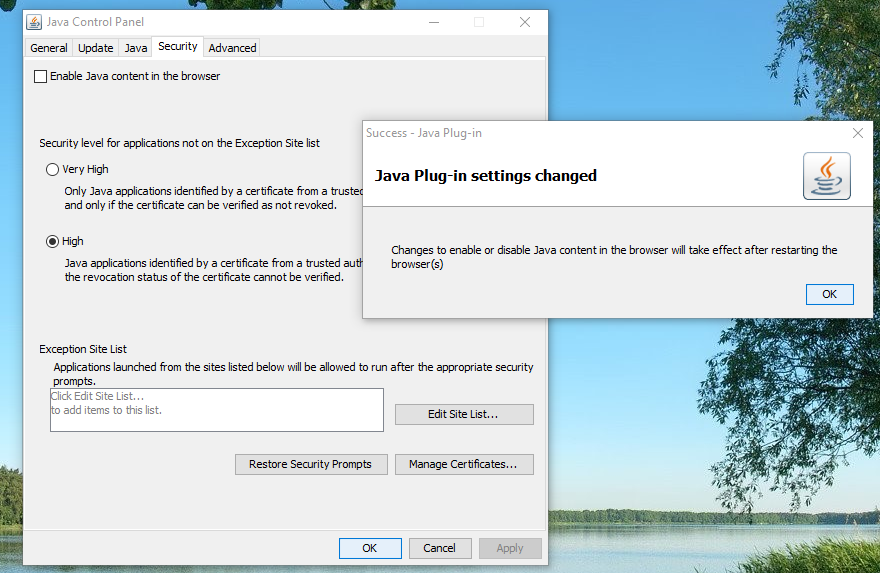Click 'Security level for applications' label text

[179, 143]
